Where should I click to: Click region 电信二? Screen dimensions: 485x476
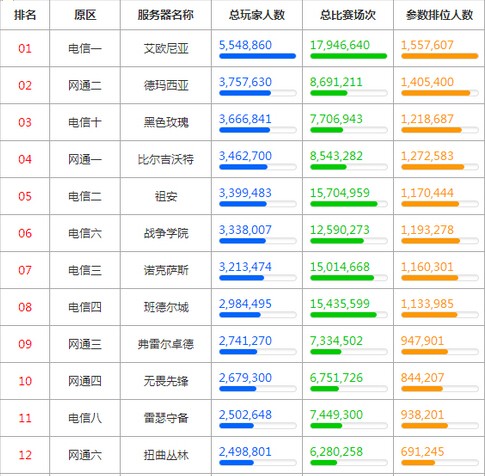(x=85, y=197)
